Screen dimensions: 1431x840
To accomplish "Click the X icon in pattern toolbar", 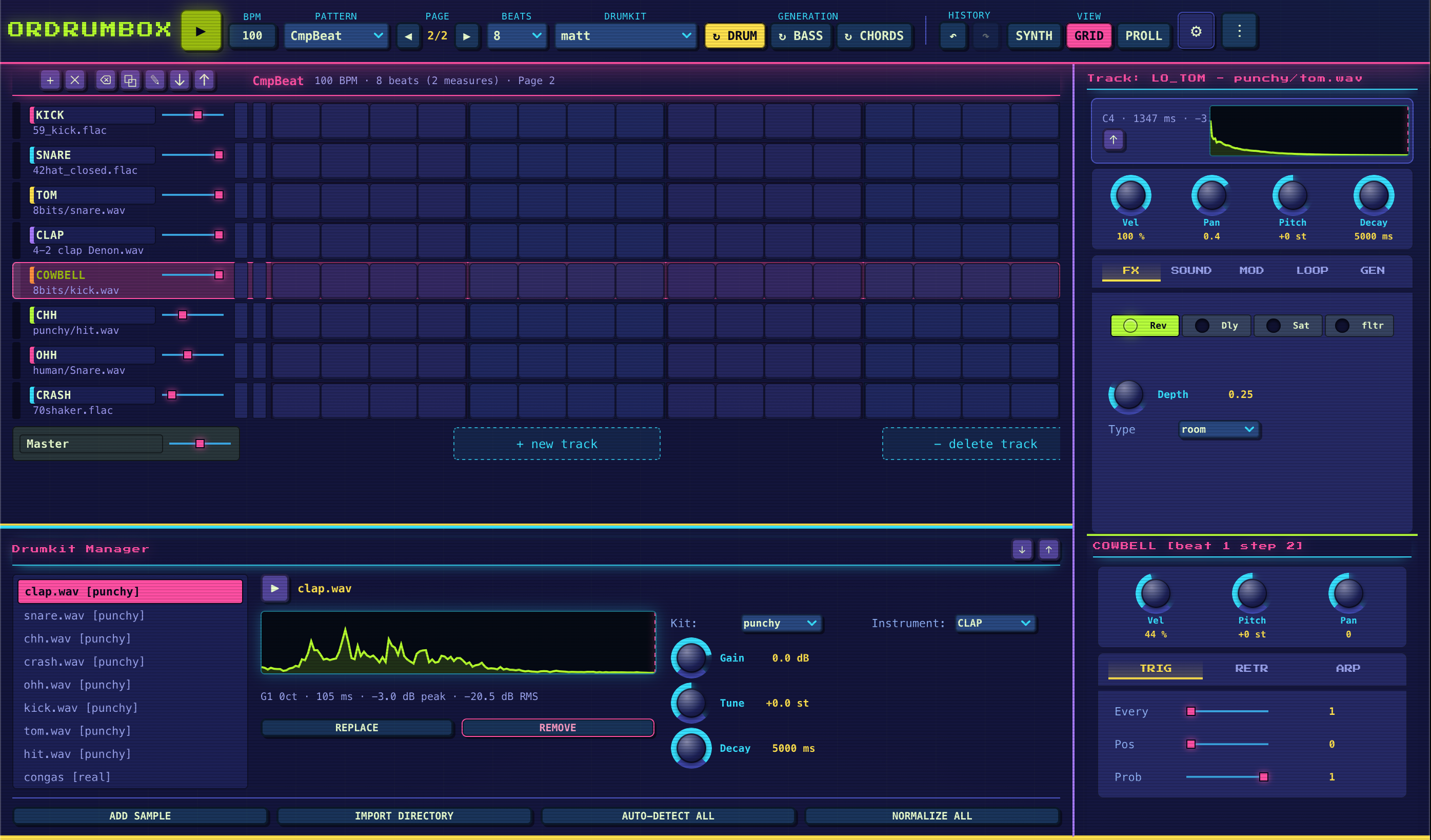I will point(75,80).
